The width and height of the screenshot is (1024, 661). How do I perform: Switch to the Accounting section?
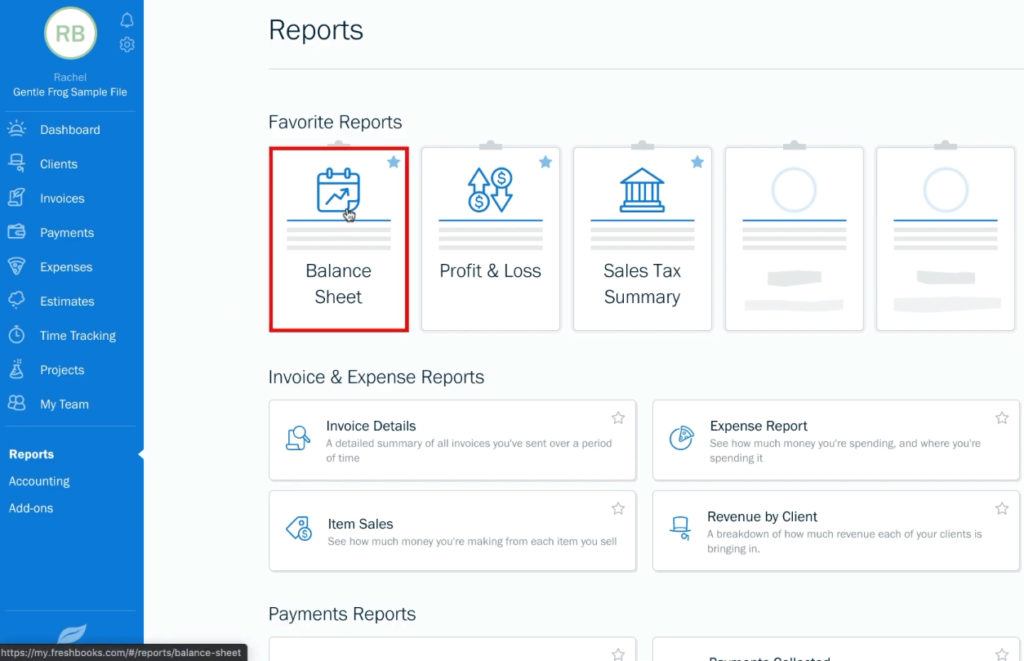40,481
